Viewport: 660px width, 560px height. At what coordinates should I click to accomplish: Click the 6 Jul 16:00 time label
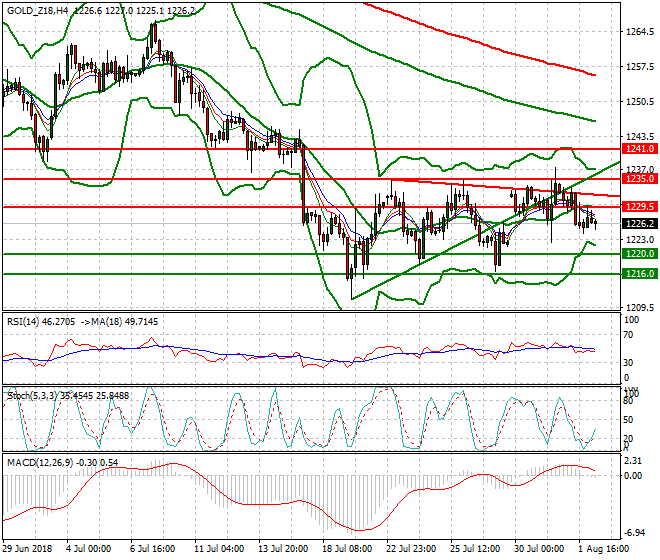point(152,549)
